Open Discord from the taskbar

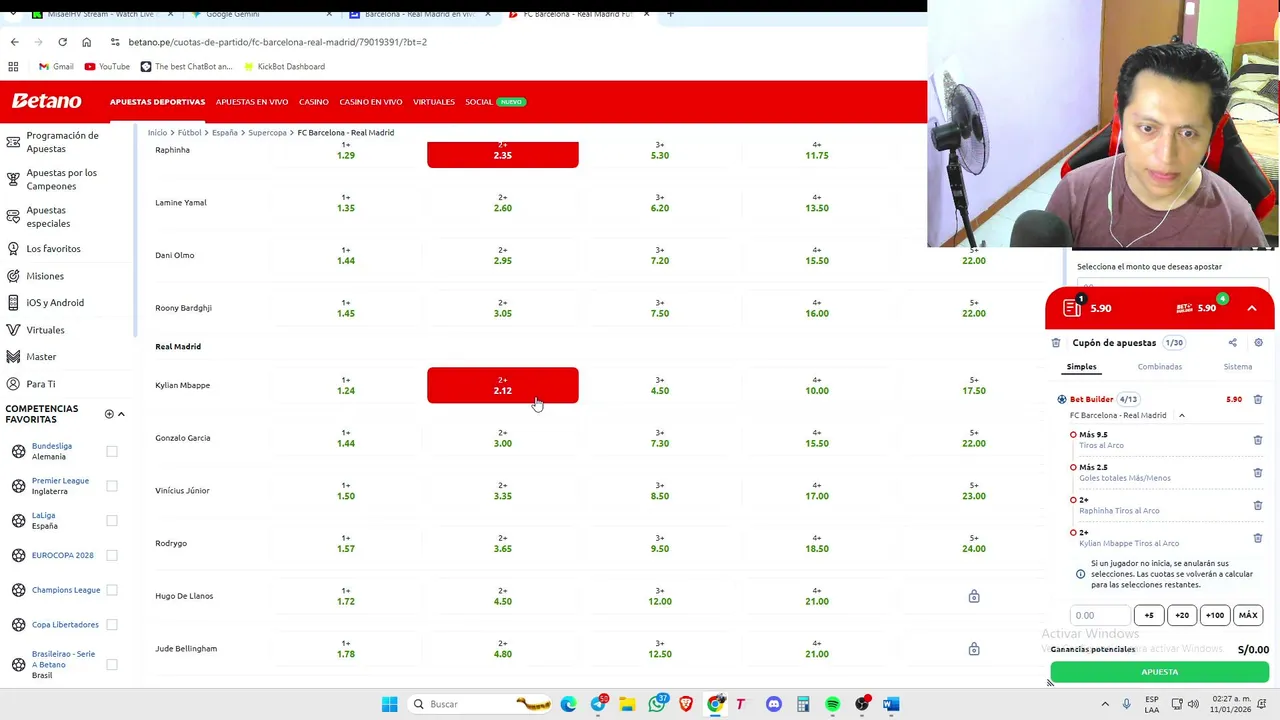click(773, 704)
